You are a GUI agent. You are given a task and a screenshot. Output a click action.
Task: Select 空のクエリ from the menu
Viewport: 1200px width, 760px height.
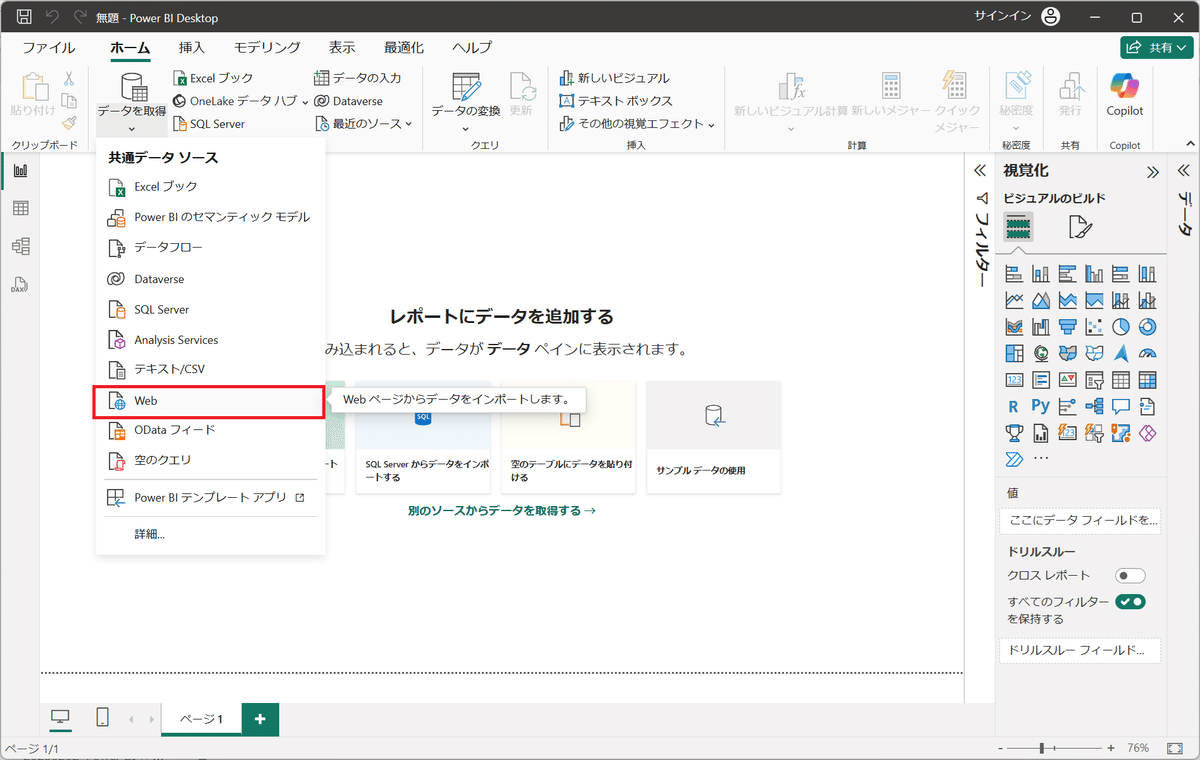[210, 460]
